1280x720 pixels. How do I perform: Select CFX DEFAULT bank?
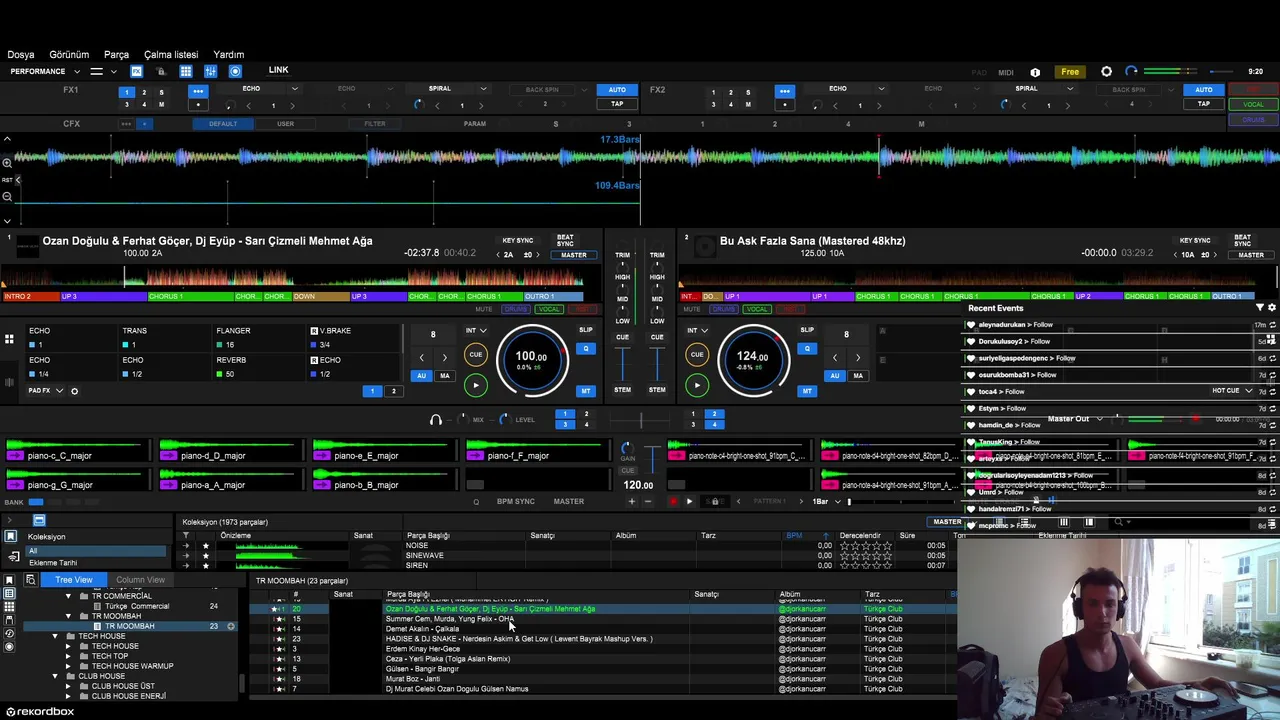223,124
